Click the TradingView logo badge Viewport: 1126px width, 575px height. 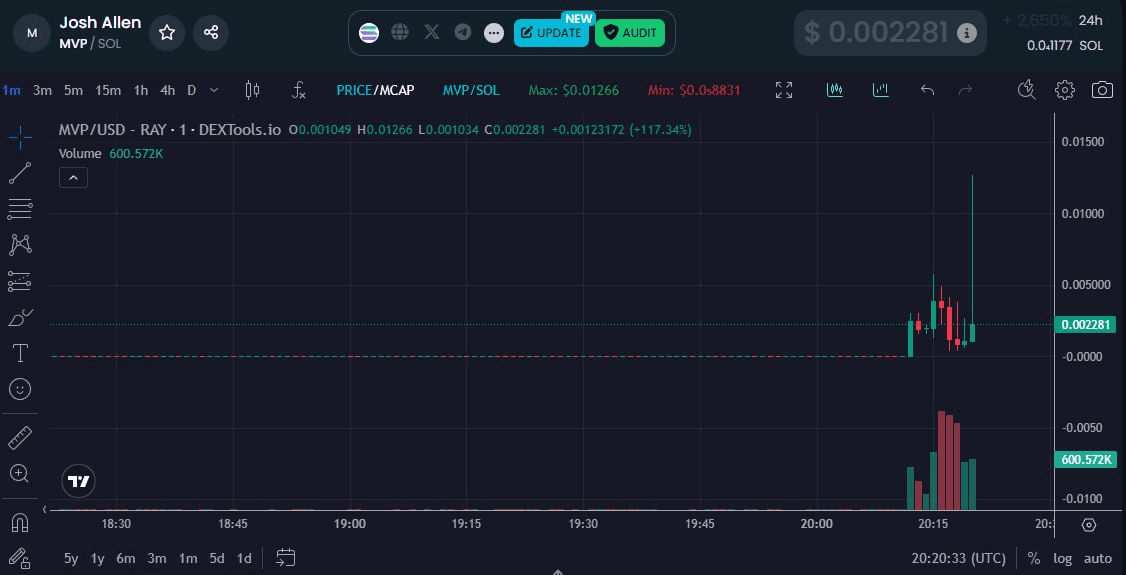pos(79,481)
